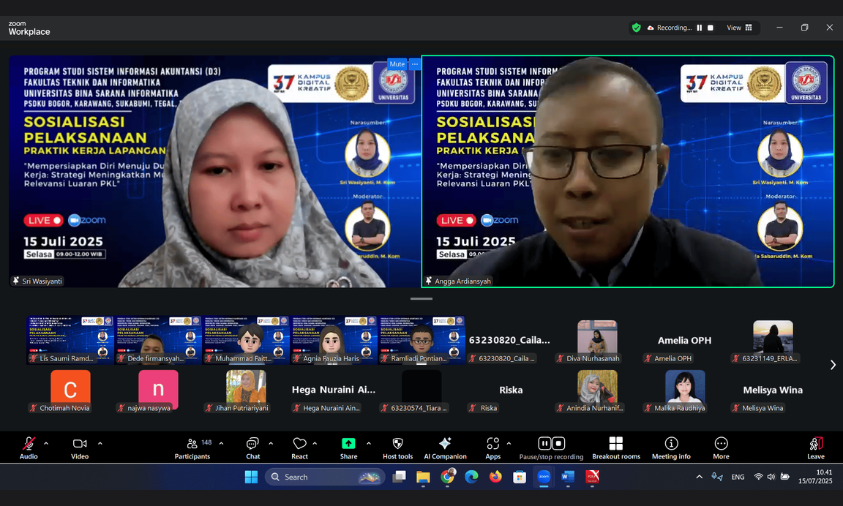Open the More options menu
843x506 pixels.
721,447
